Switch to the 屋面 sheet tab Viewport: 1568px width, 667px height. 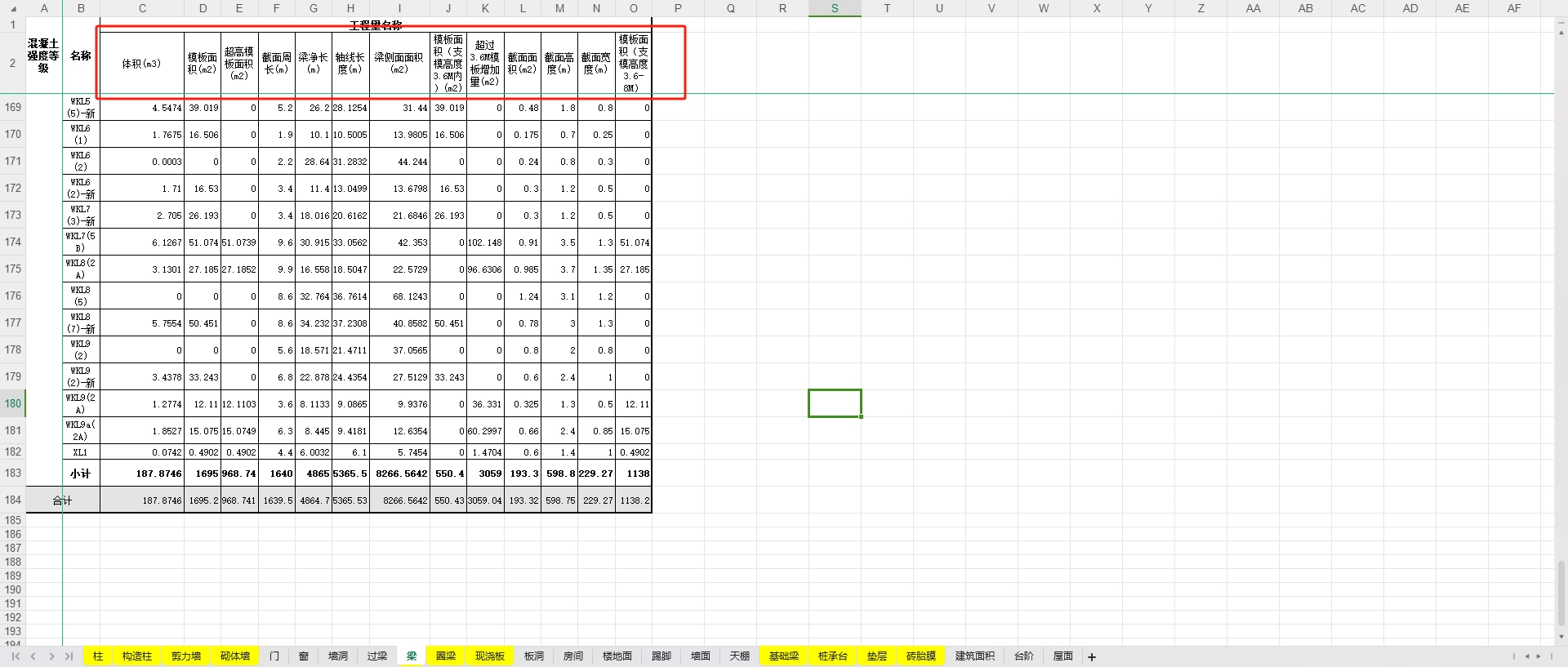click(x=1063, y=656)
